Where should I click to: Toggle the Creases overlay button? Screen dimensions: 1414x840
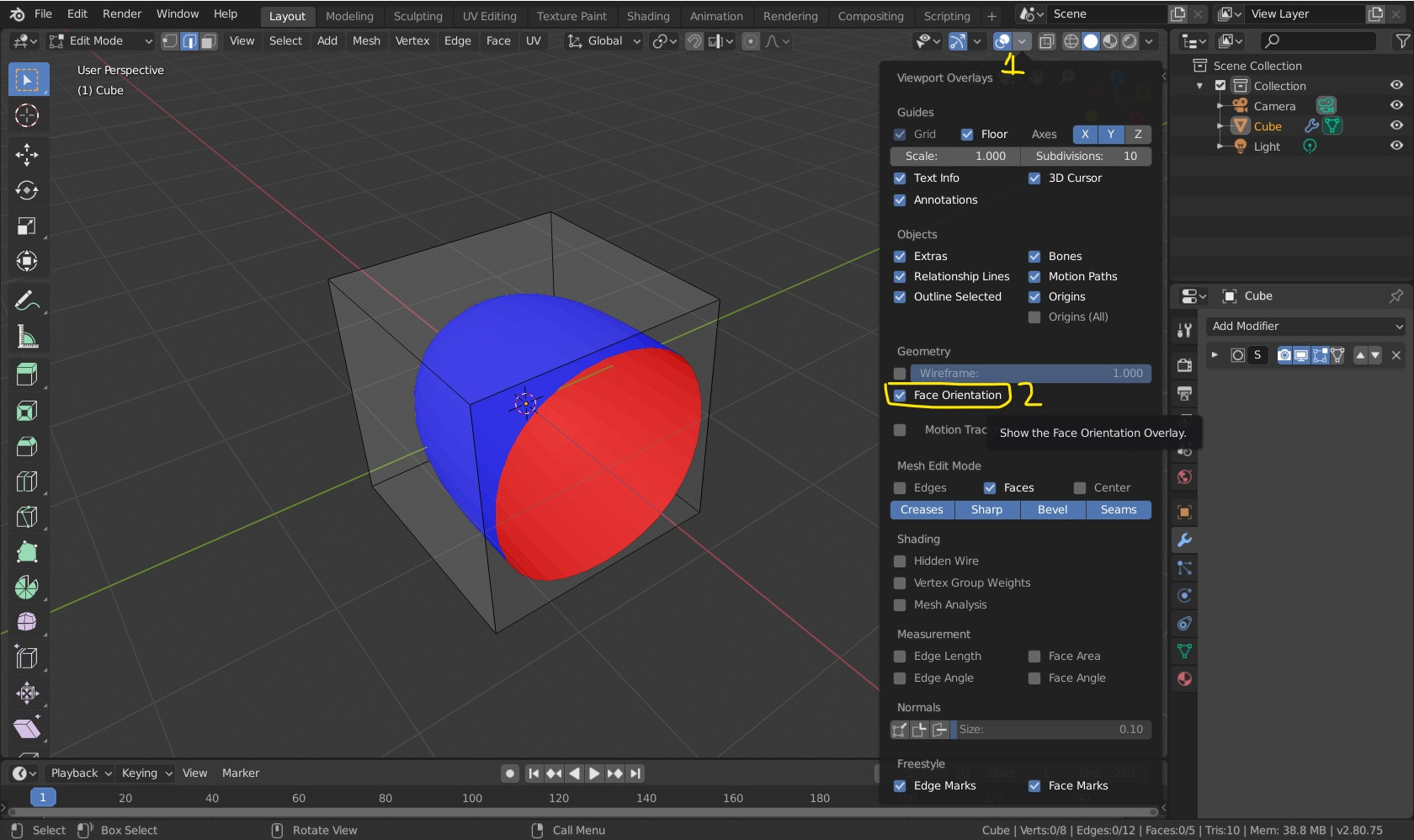coord(922,510)
